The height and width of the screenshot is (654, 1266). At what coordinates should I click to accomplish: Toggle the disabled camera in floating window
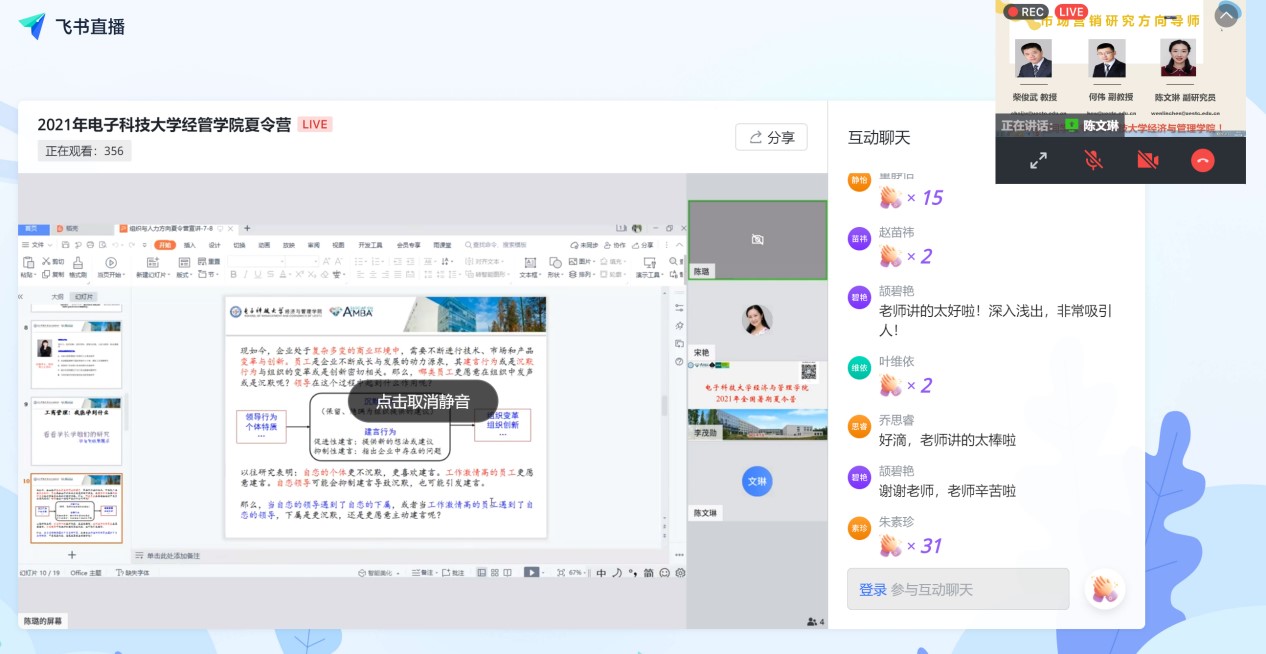[1147, 160]
